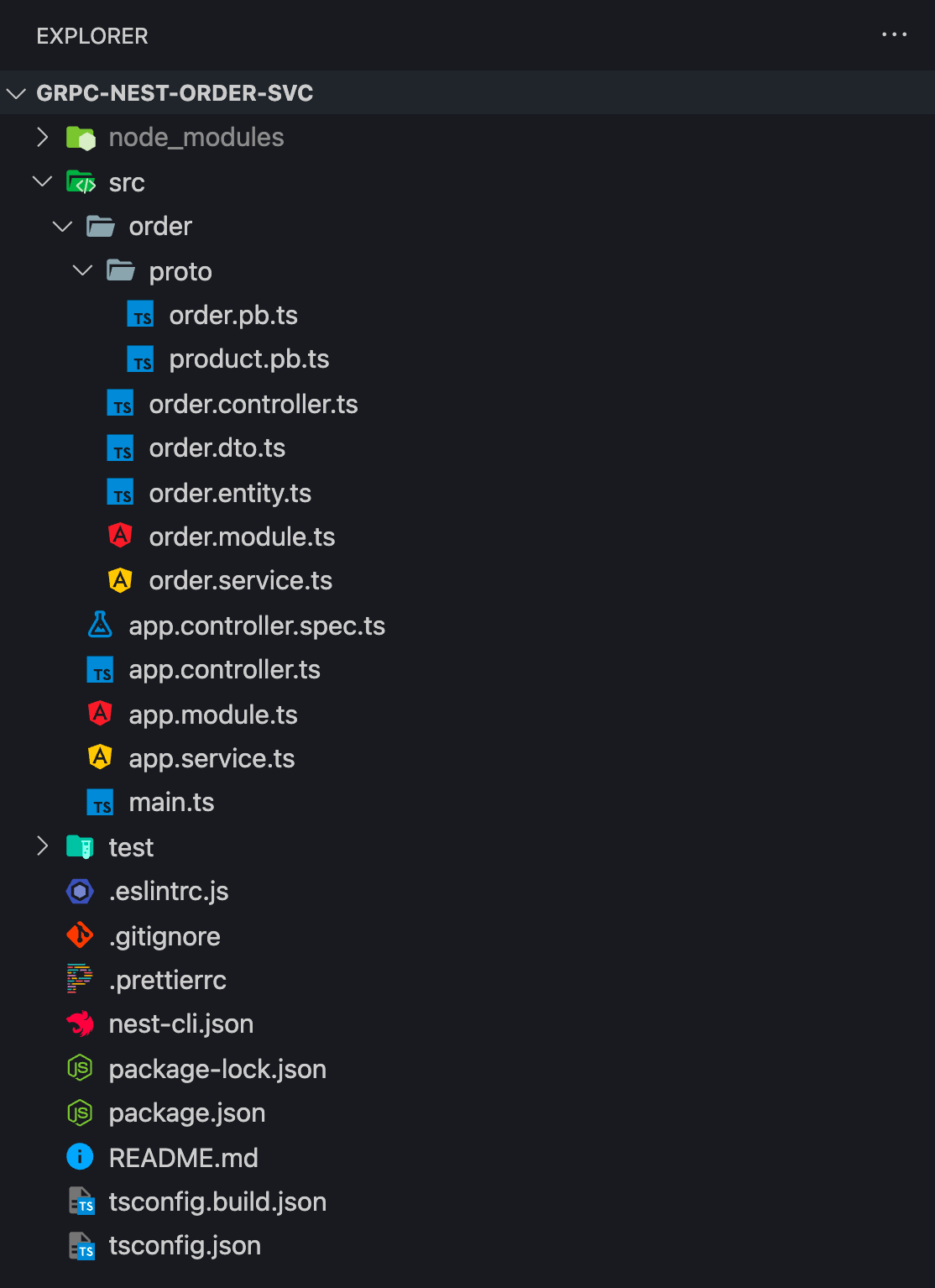Open the Explorer more actions menu
Screen dimensions: 935x1288
coord(895,34)
